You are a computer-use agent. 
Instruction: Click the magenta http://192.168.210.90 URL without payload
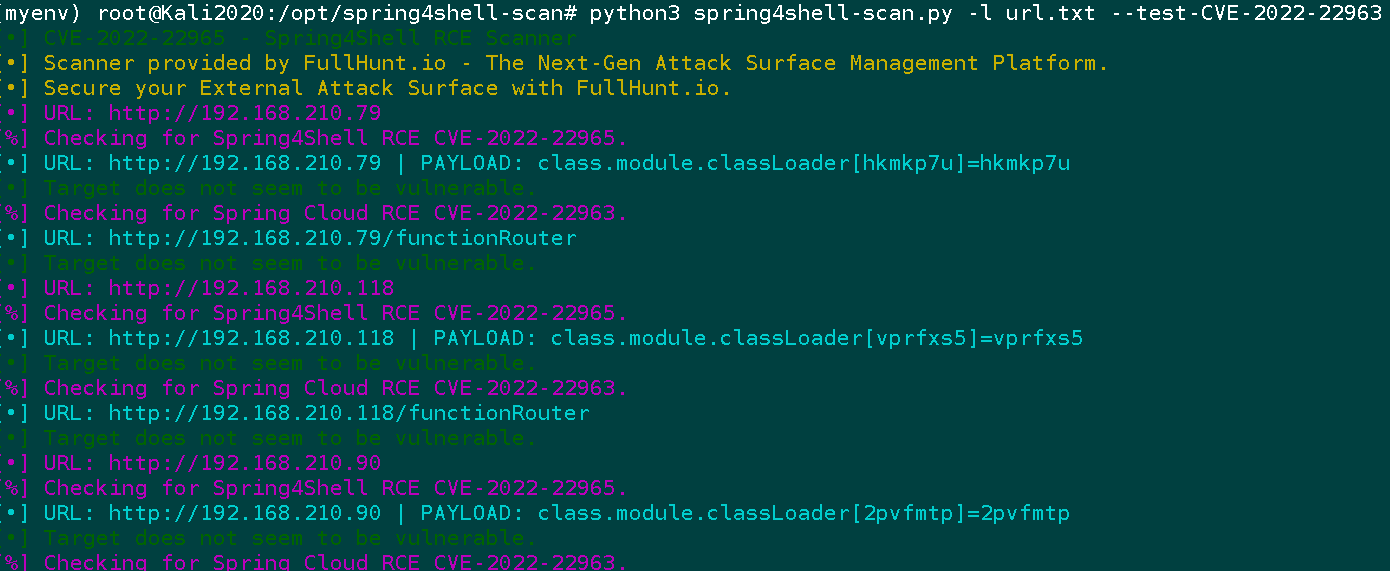245,463
